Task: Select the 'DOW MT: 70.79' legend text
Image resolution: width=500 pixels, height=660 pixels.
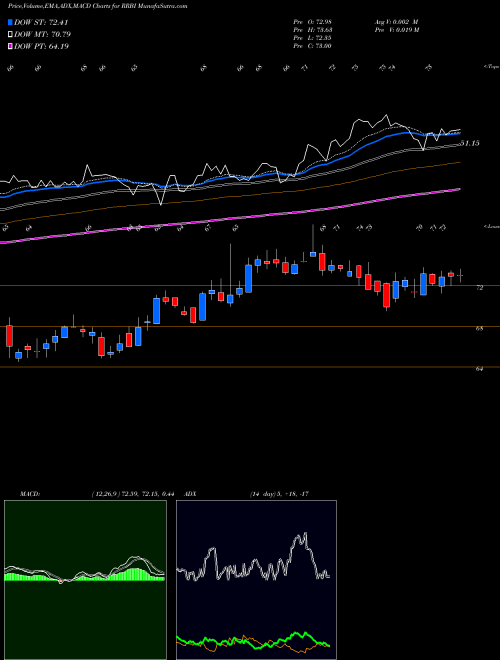Action: 43,35
